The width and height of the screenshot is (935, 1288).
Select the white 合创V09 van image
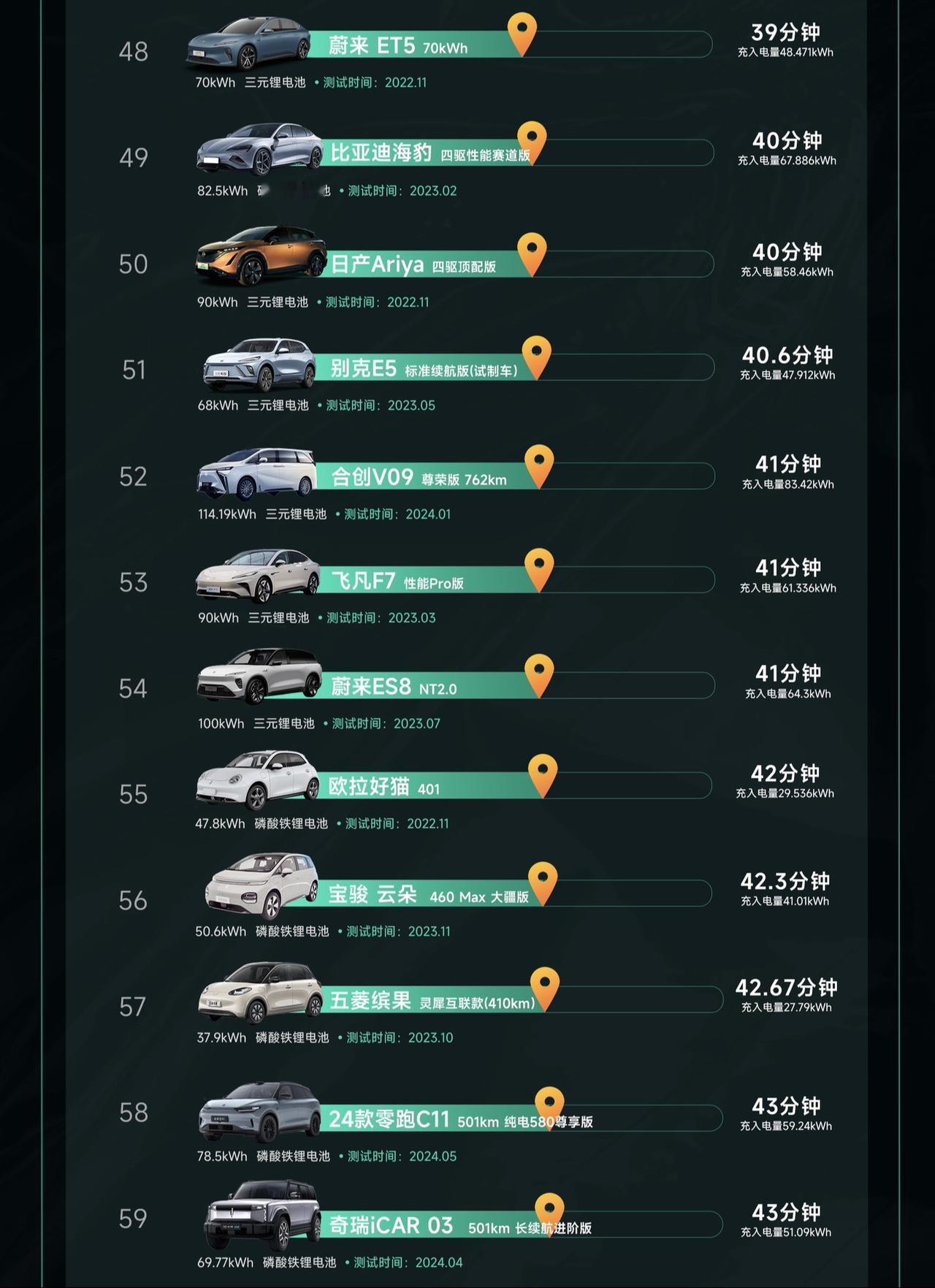pos(256,474)
